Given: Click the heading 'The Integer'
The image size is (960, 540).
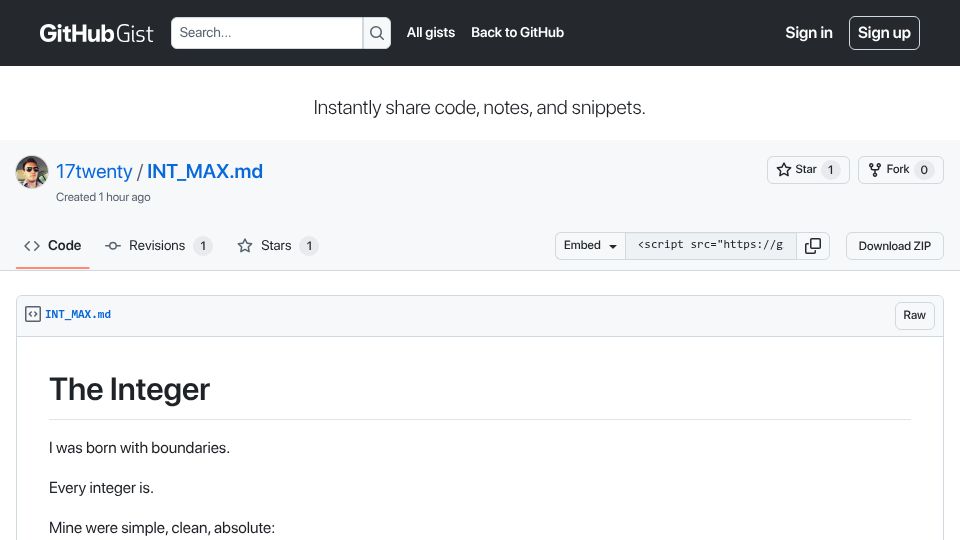Looking at the screenshot, I should click(129, 389).
